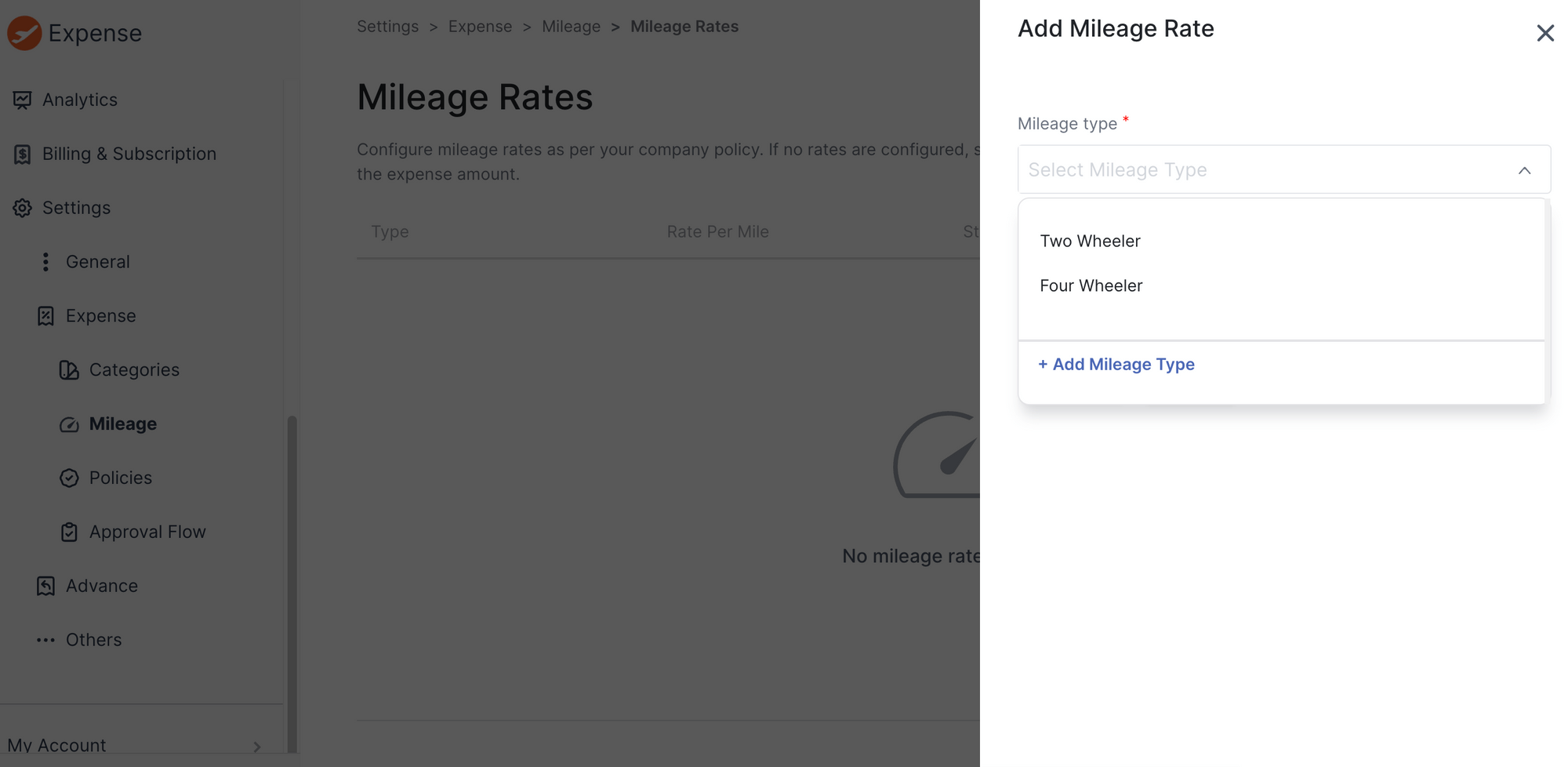Viewport: 1568px width, 767px height.
Task: Click the Settings gear icon
Action: click(x=22, y=208)
